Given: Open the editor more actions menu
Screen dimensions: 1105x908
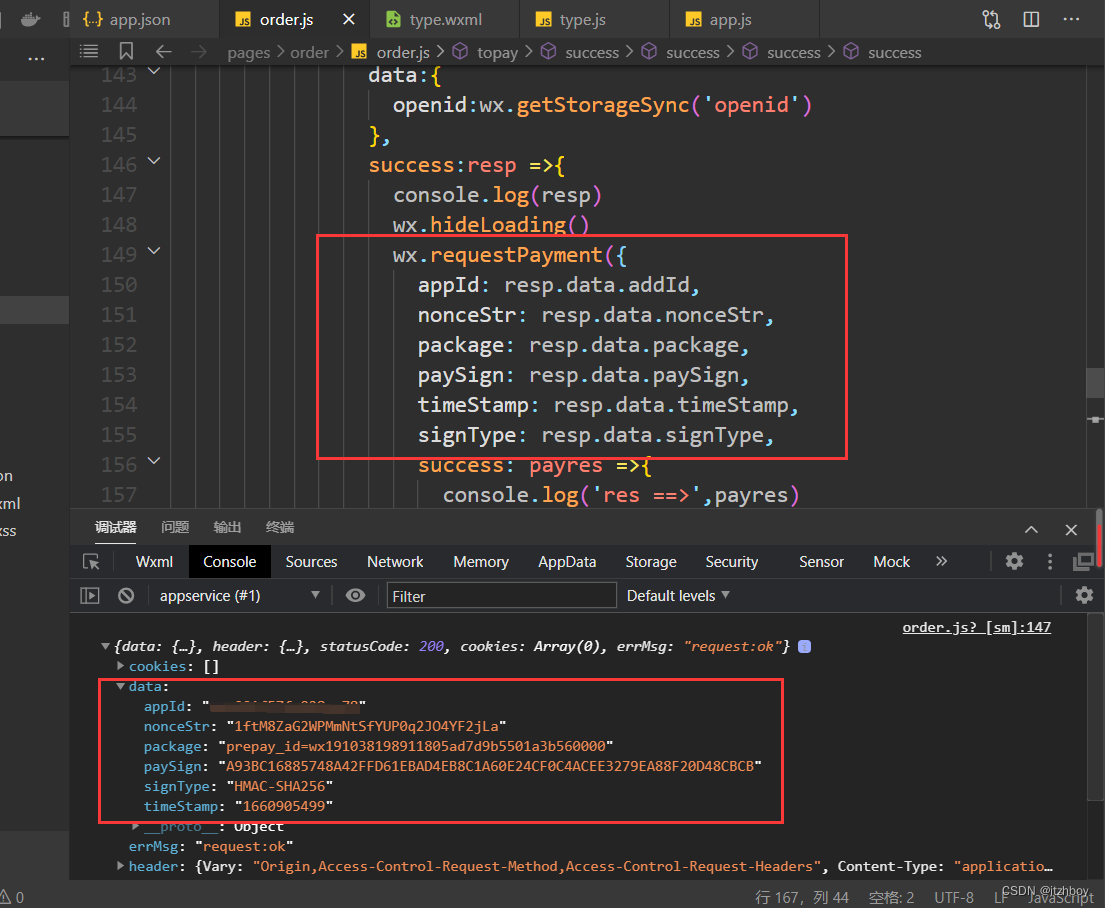Looking at the screenshot, I should (x=1071, y=20).
